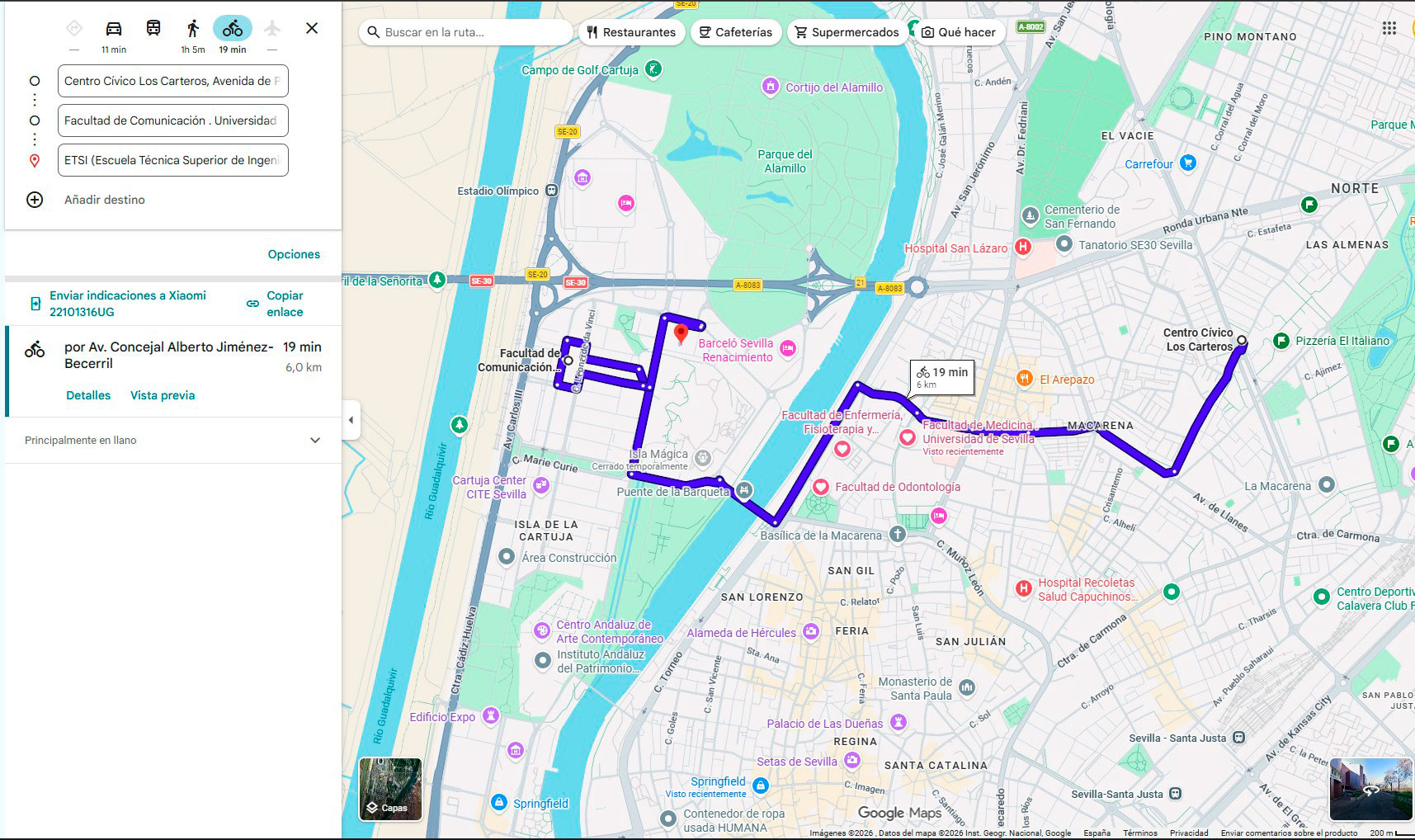This screenshot has width=1415, height=840.
Task: Filter by Cafeterías along route
Action: tap(736, 32)
